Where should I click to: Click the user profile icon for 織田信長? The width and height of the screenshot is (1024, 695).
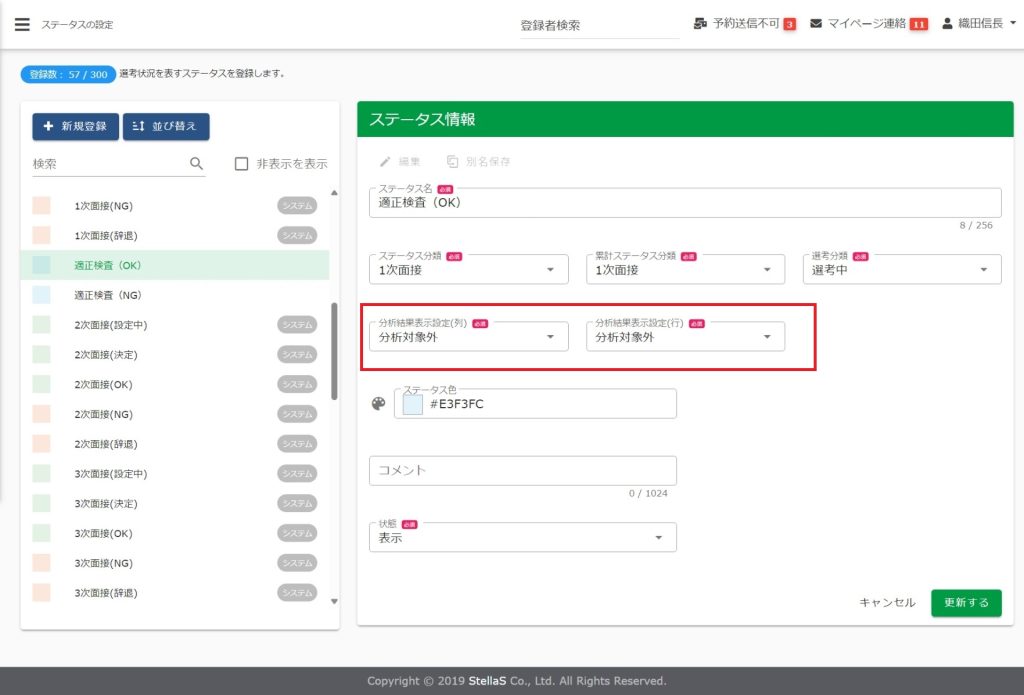pos(947,24)
